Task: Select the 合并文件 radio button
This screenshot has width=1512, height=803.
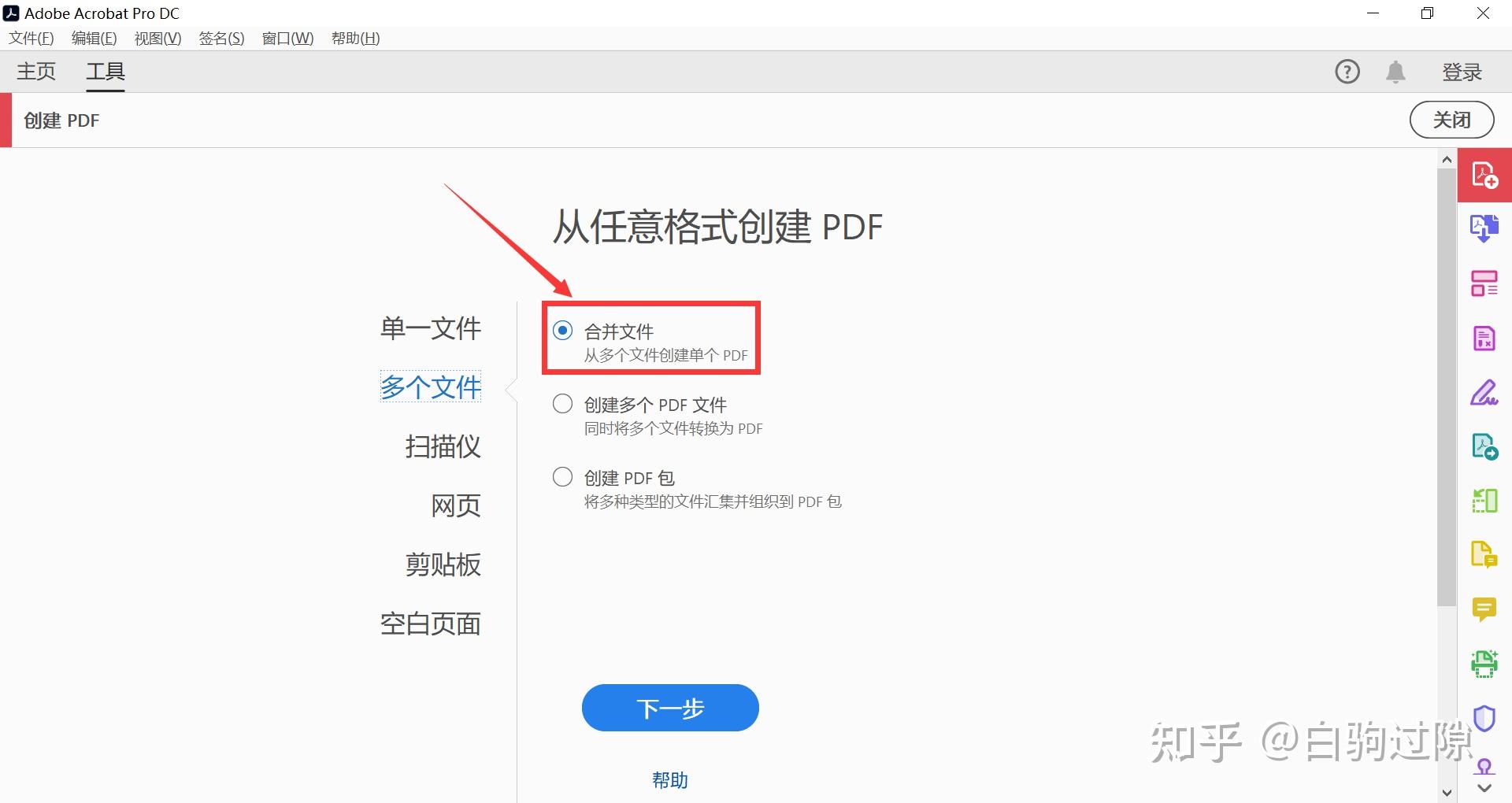Action: point(562,330)
